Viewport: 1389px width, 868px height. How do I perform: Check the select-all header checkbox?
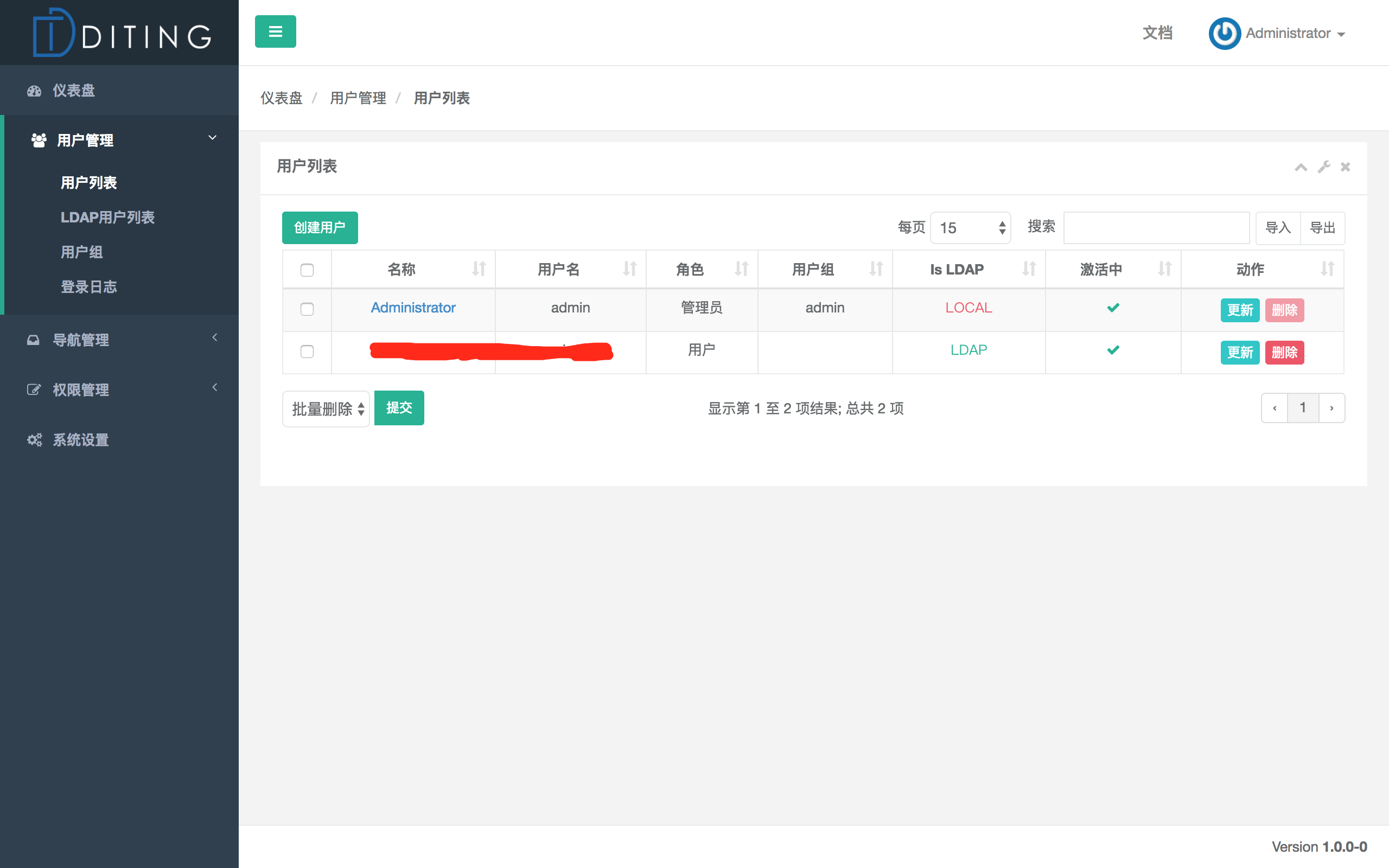coord(307,270)
